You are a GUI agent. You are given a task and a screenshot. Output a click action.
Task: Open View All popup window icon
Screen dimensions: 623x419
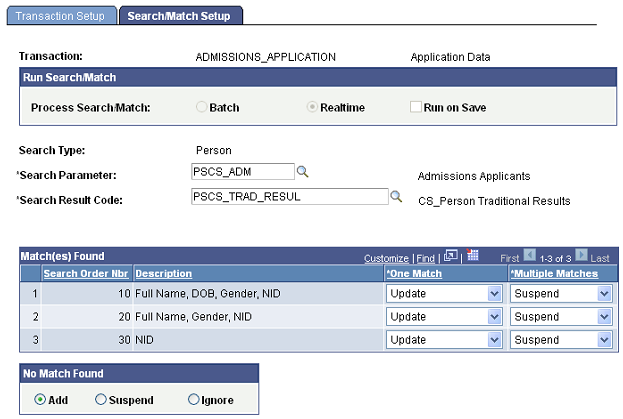point(451,256)
